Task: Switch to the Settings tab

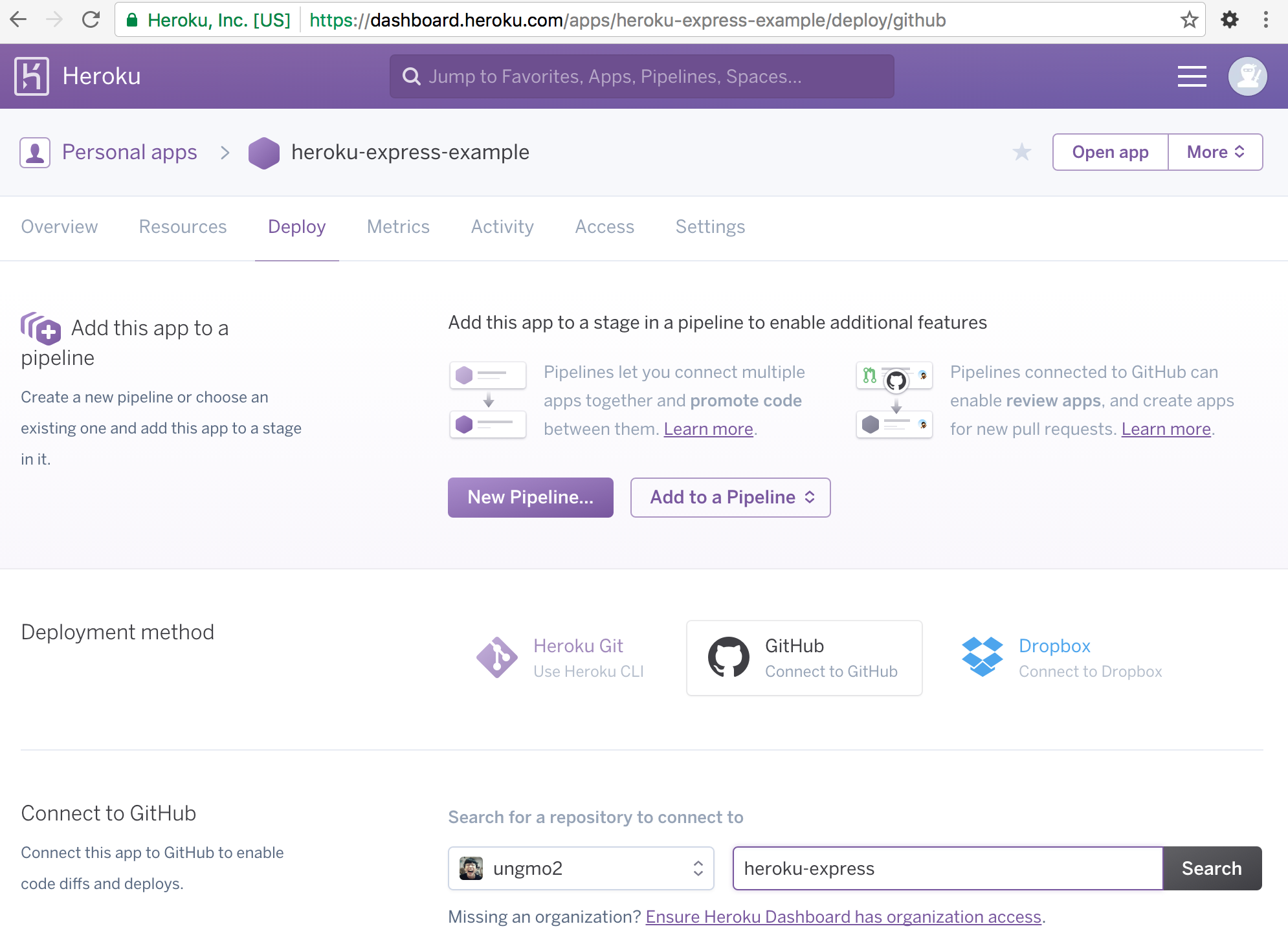Action: pos(710,226)
